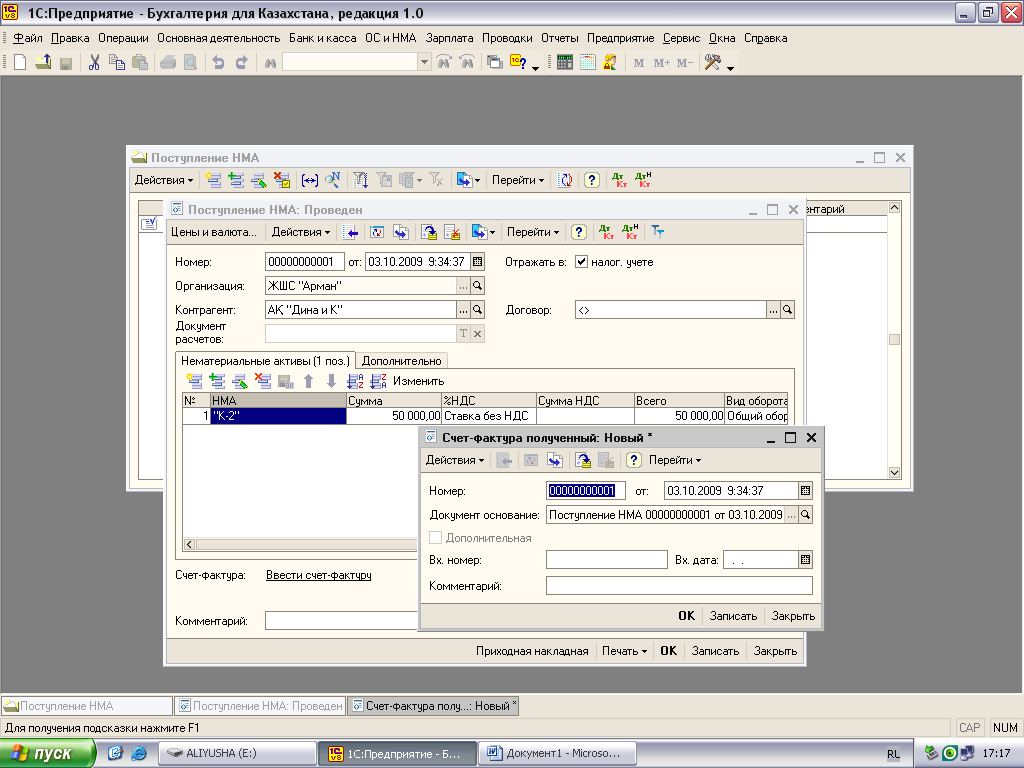
Task: Switch to the Дополнительно tab
Action: tap(402, 361)
